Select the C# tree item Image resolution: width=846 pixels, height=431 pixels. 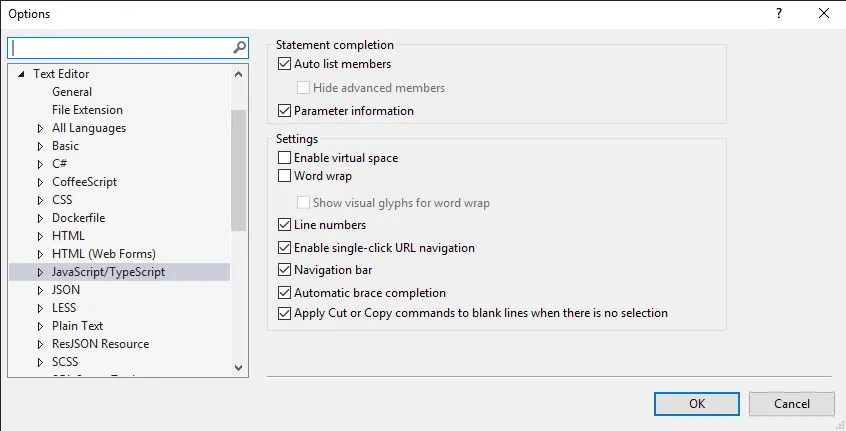pos(59,163)
